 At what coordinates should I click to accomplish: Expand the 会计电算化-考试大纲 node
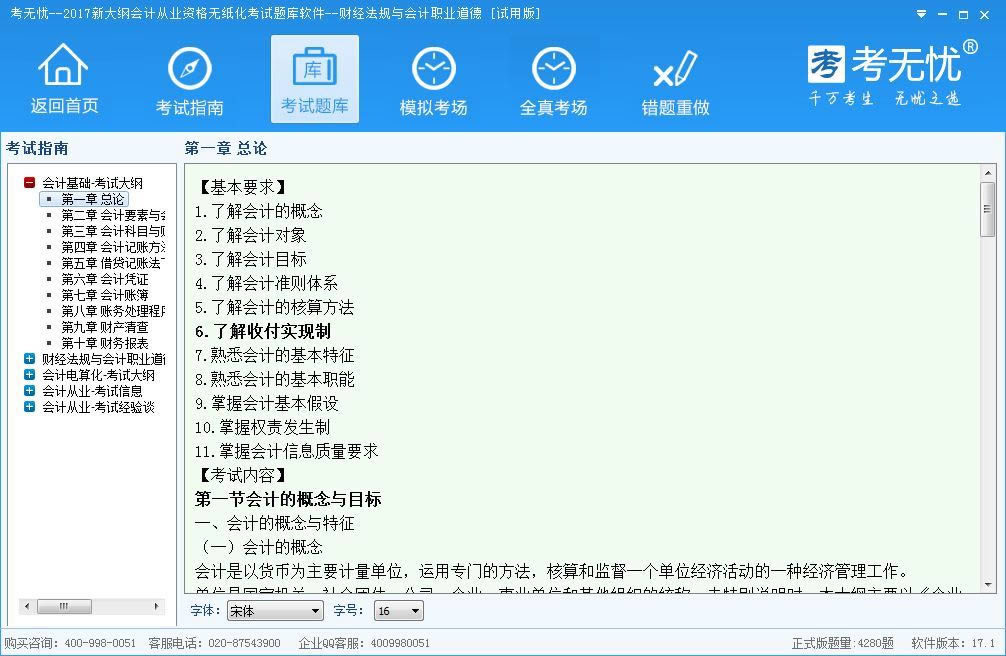click(30, 375)
